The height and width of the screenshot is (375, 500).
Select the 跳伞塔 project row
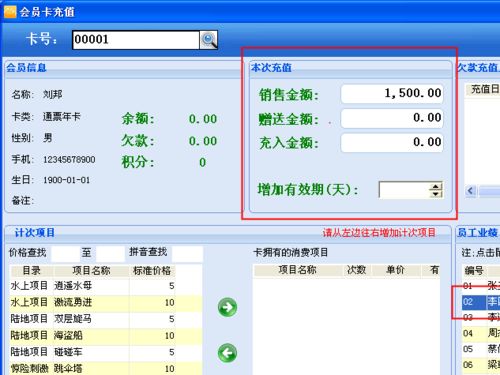pos(106,369)
